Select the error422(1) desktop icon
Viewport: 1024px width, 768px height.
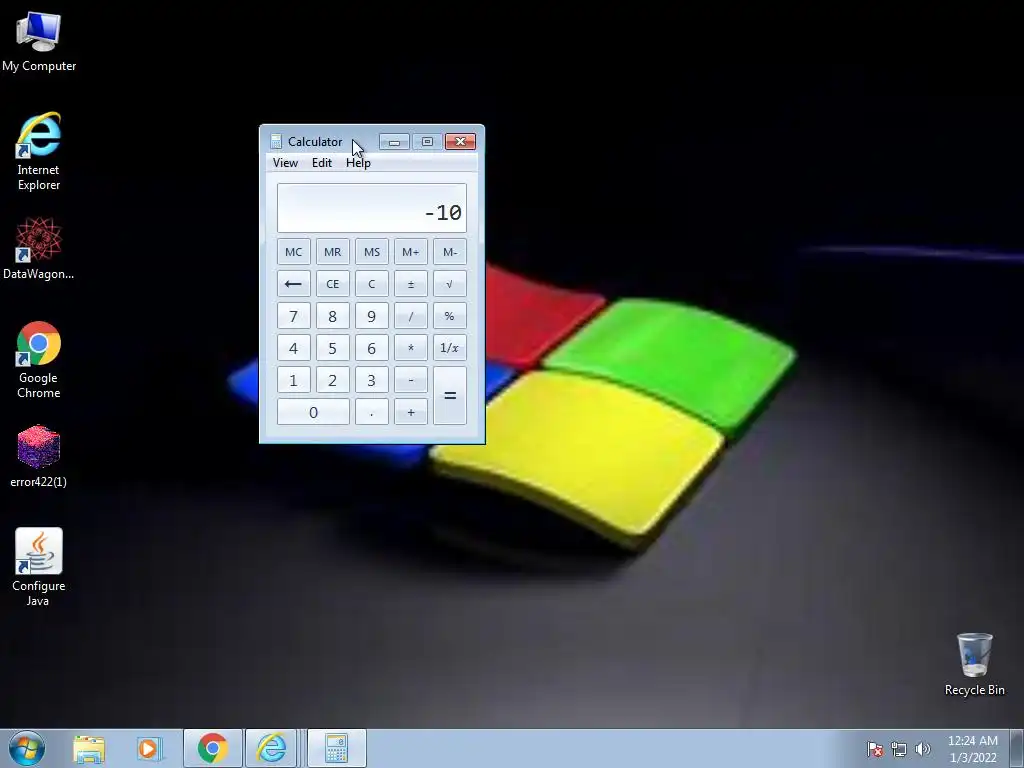[39, 456]
